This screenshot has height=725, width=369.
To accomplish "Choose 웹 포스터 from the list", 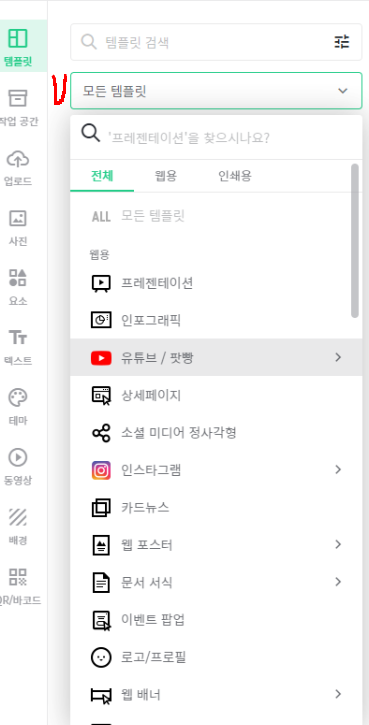I will [x=216, y=545].
